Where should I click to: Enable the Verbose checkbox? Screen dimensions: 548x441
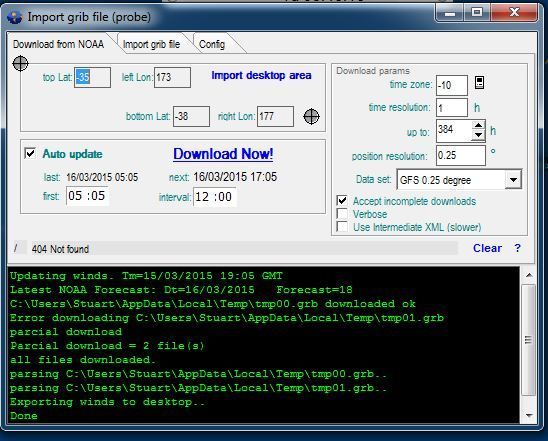[x=342, y=214]
